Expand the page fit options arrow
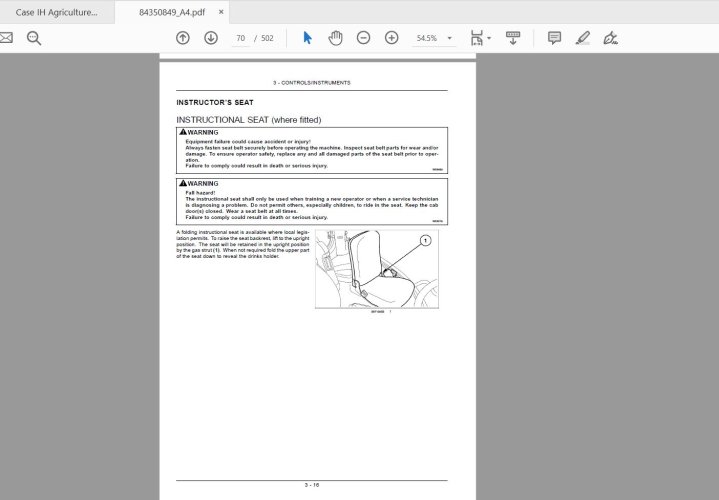719x500 pixels. click(x=489, y=38)
